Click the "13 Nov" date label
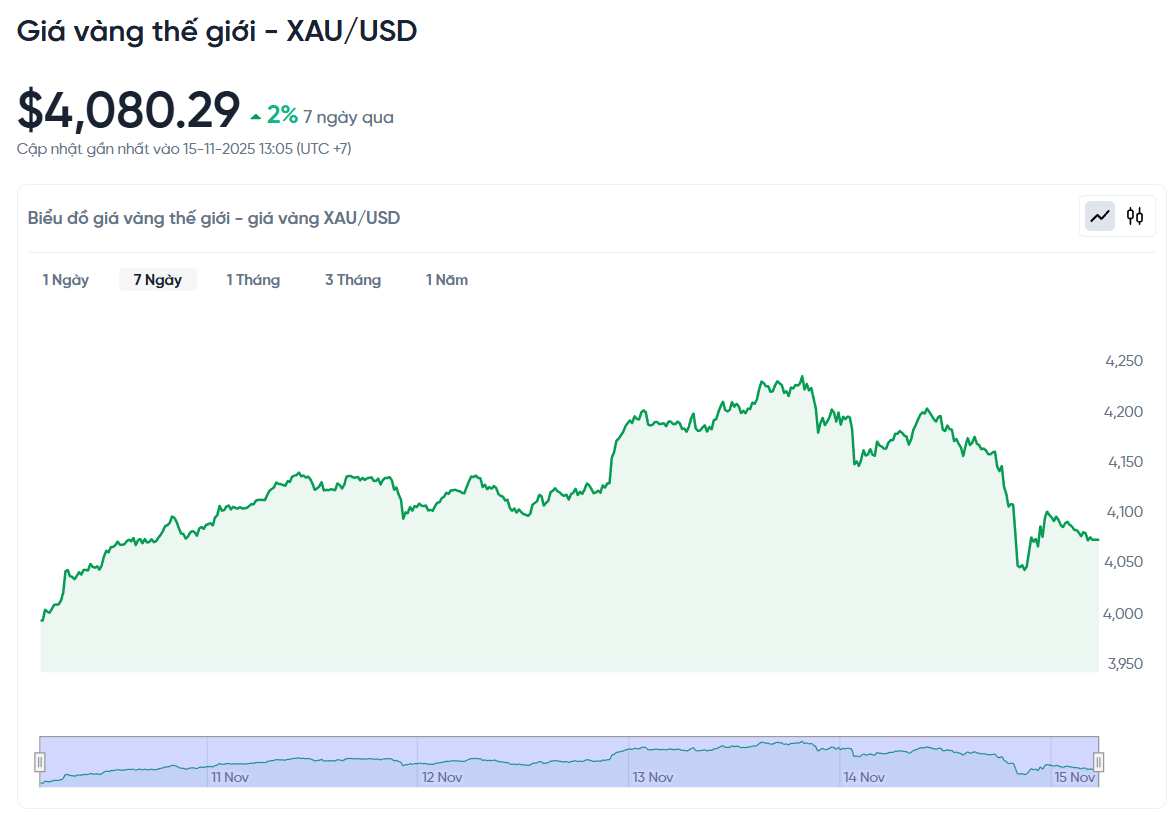The image size is (1173, 813). click(x=653, y=776)
